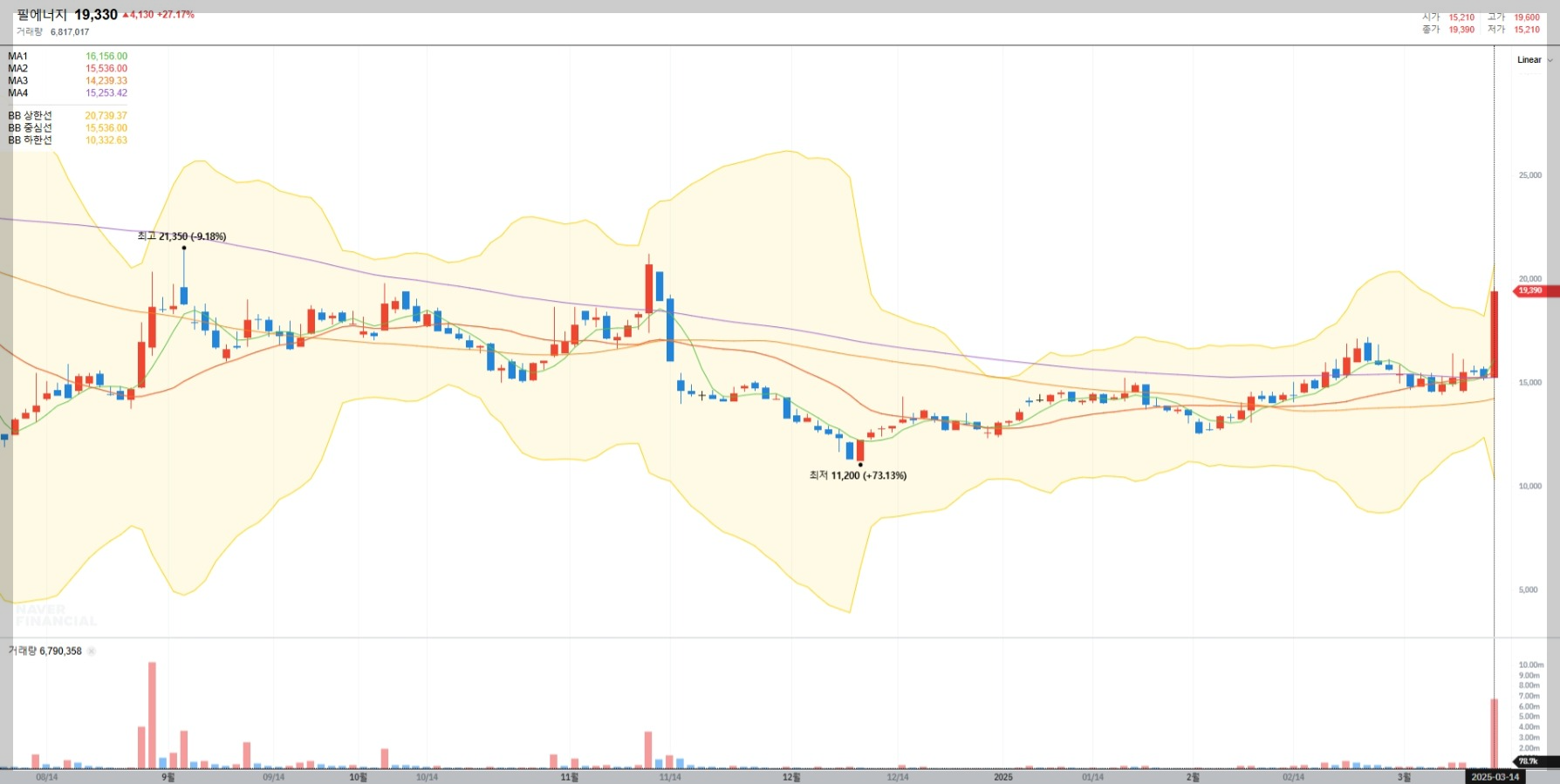Click the stock name 필에너지
Viewport: 1560px width, 784px height.
[42, 15]
